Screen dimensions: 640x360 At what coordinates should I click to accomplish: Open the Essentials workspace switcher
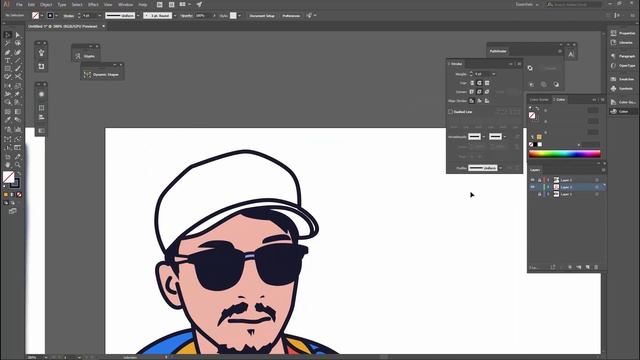point(527,4)
